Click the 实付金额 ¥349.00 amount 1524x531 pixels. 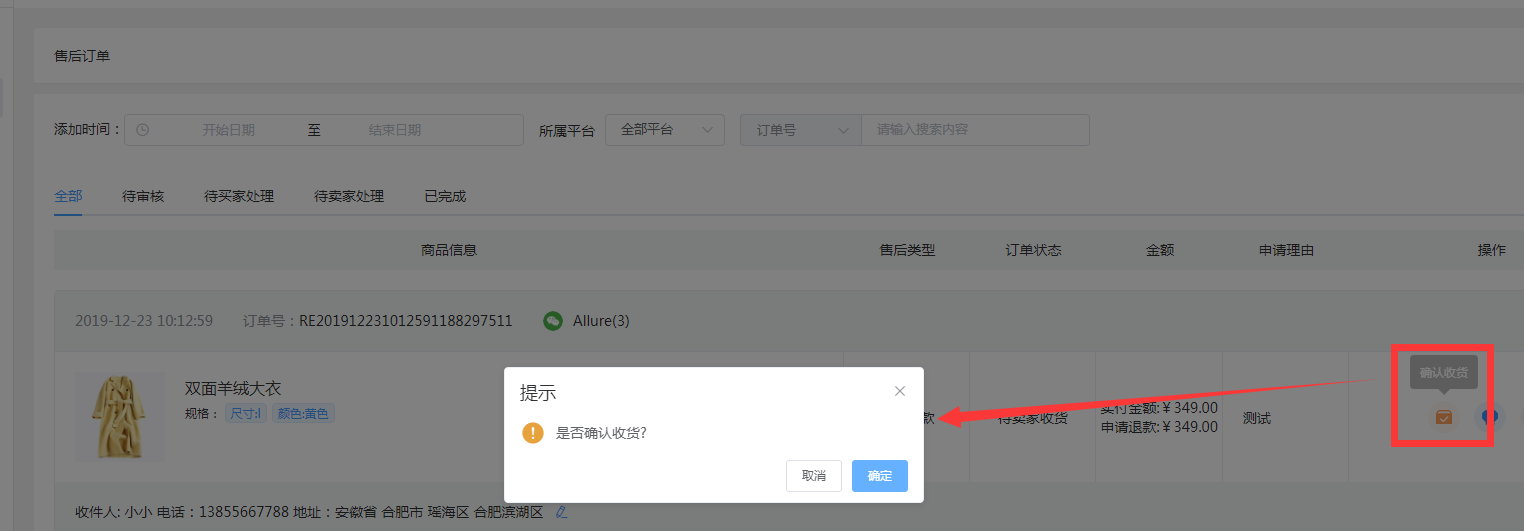(1159, 408)
